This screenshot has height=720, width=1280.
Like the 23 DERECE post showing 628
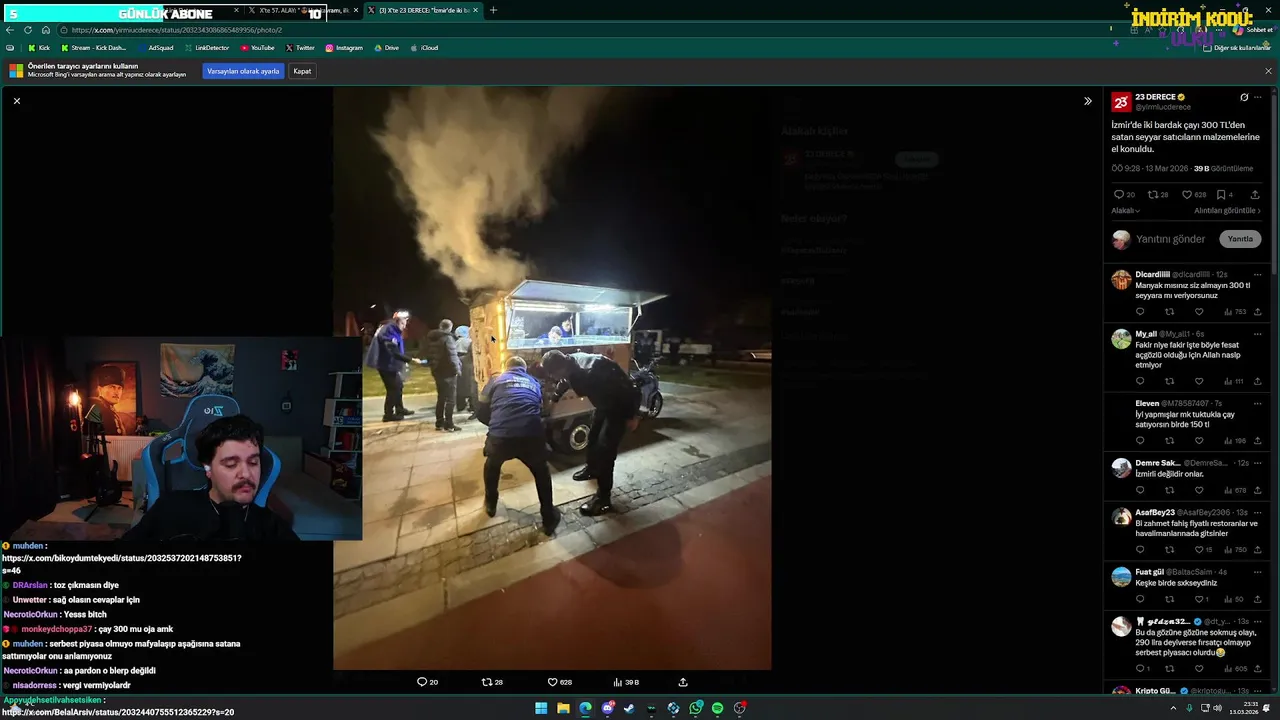1194,195
